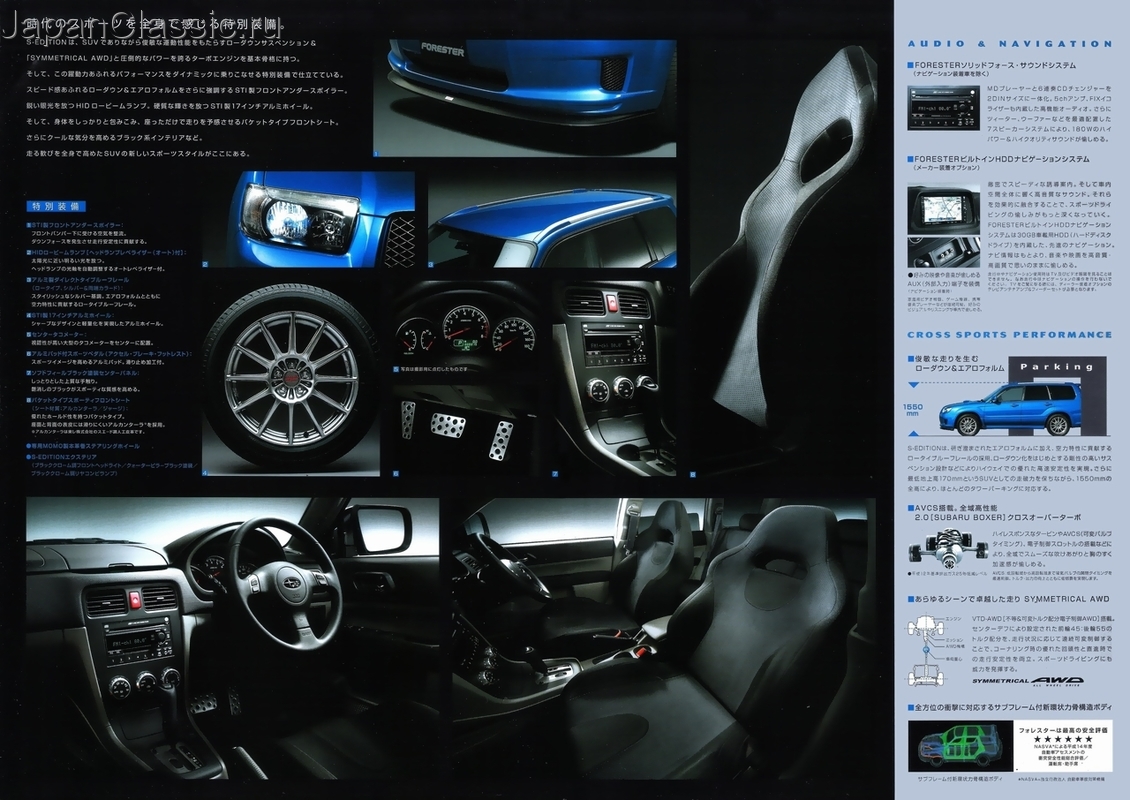Click 'STI製フロントアンダースポイラー' list item
1130x800 pixels.
click(x=74, y=226)
